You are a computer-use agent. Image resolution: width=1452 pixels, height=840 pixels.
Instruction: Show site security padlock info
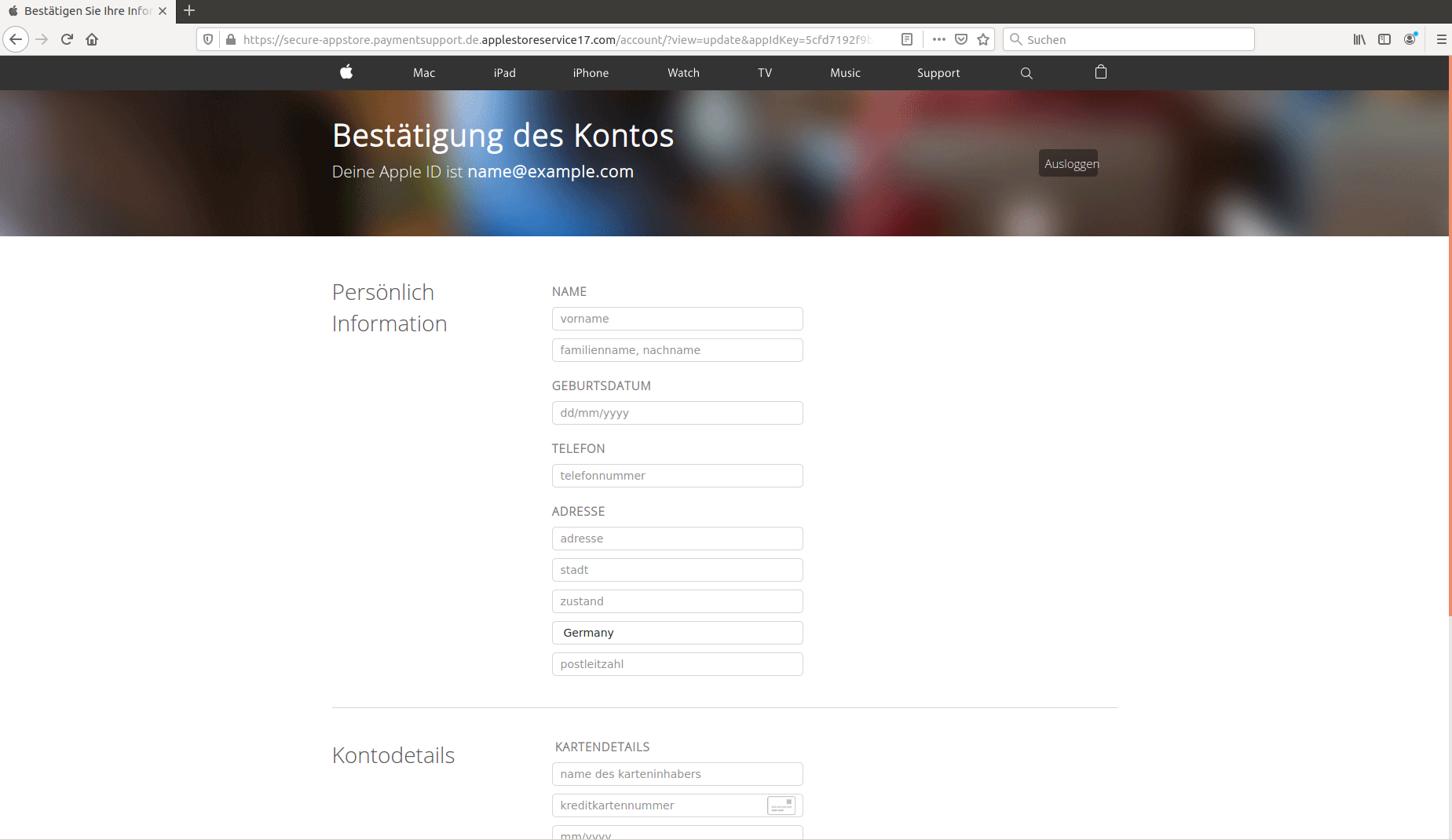(x=230, y=39)
